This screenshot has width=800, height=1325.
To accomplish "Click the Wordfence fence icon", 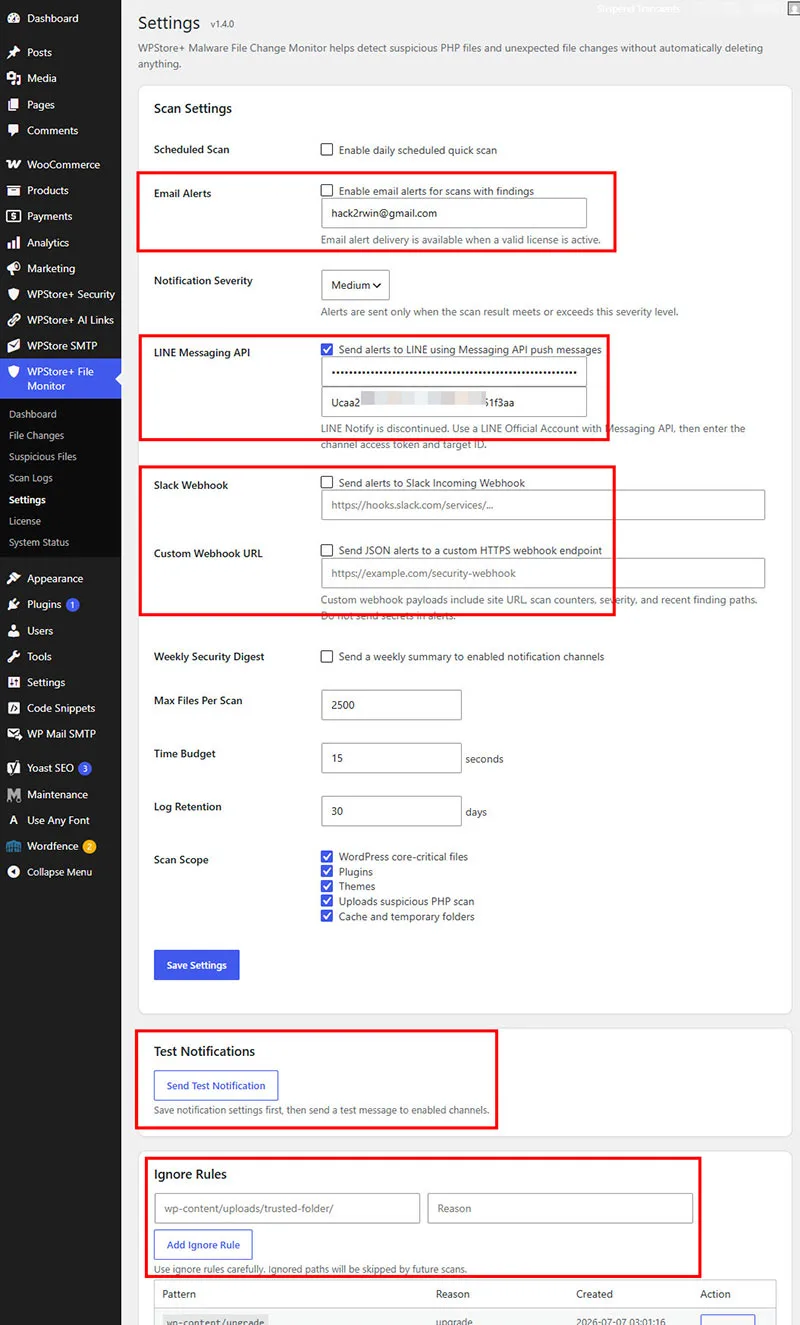I will (13, 846).
